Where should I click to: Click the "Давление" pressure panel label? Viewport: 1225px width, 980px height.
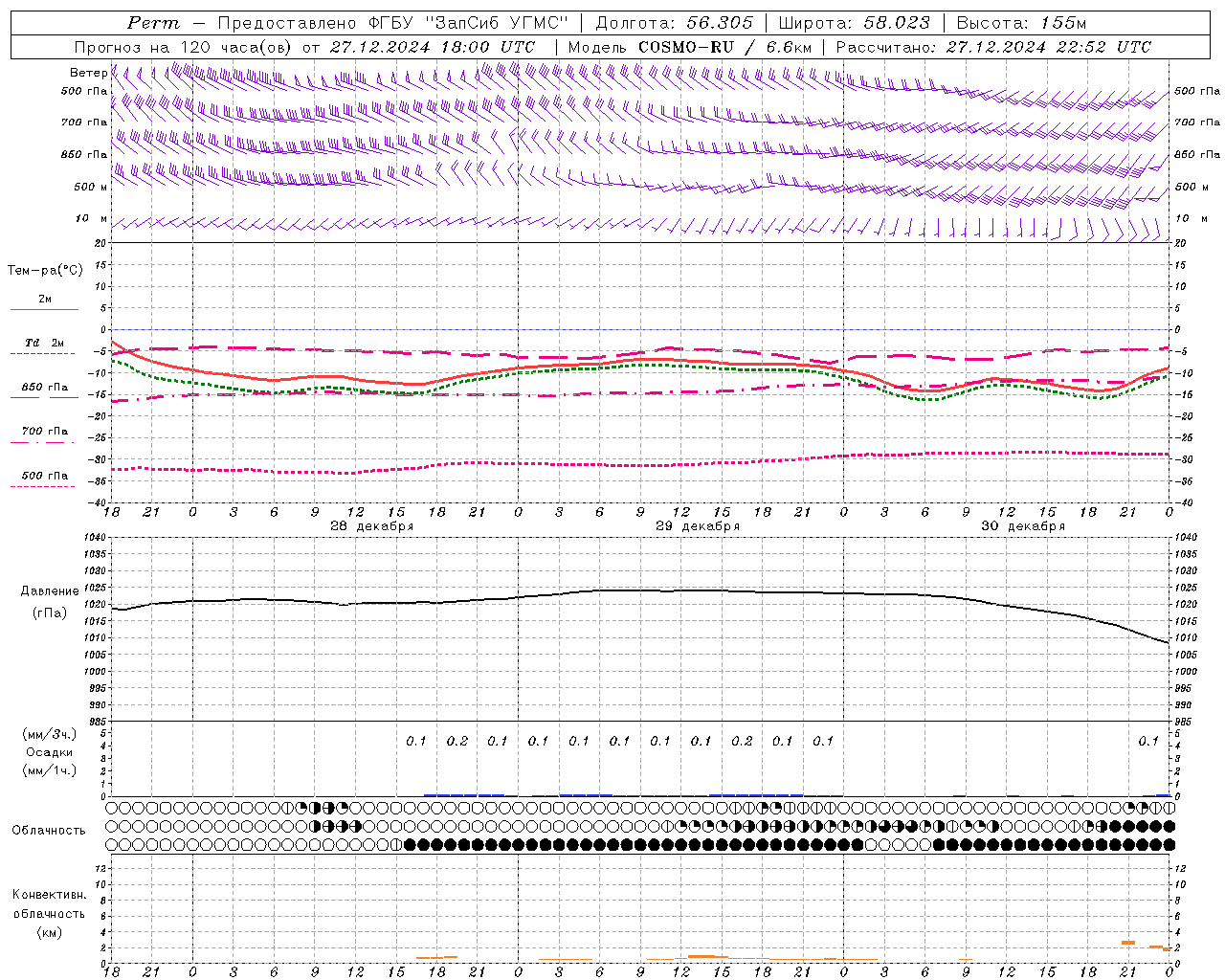click(x=50, y=591)
